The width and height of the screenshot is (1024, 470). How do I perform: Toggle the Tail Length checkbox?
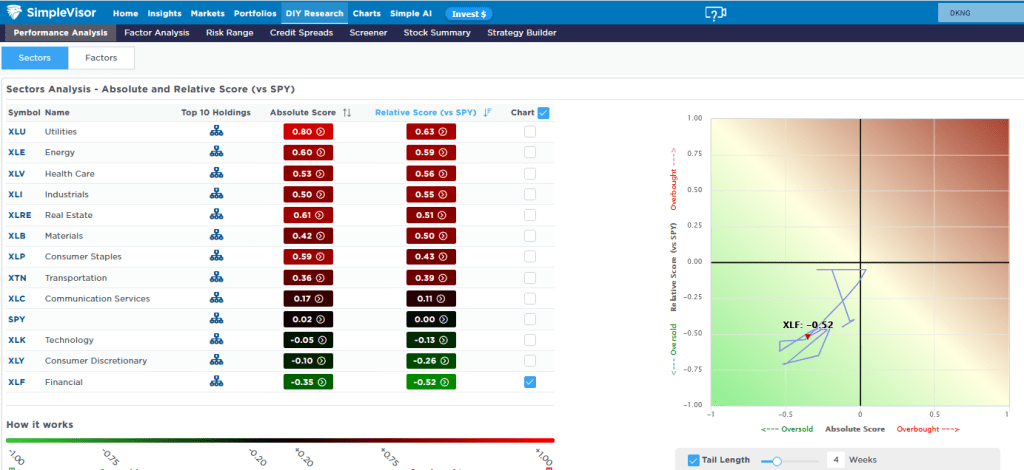coord(695,460)
